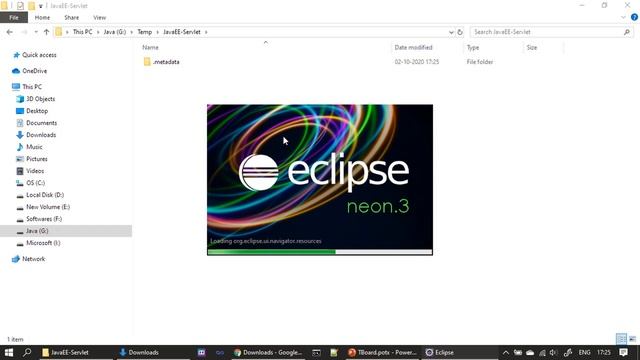The width and height of the screenshot is (640, 360).
Task: Open Documents in the sidebar
Action: coord(41,123)
